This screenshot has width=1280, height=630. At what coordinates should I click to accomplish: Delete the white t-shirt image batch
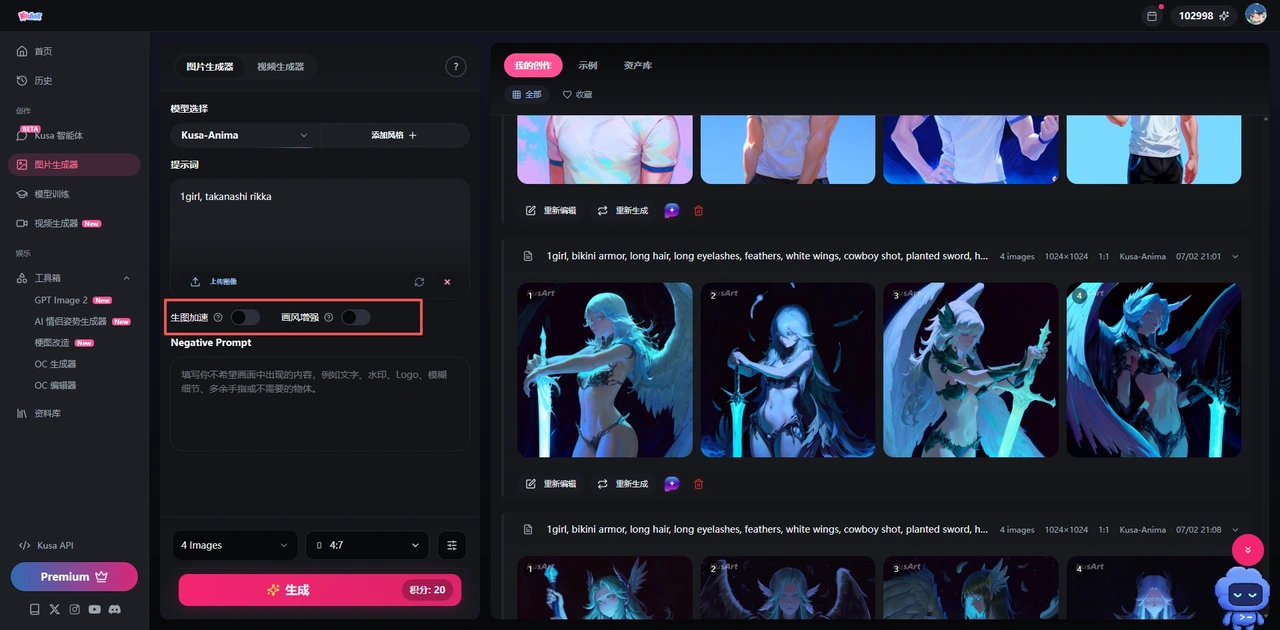click(x=698, y=211)
